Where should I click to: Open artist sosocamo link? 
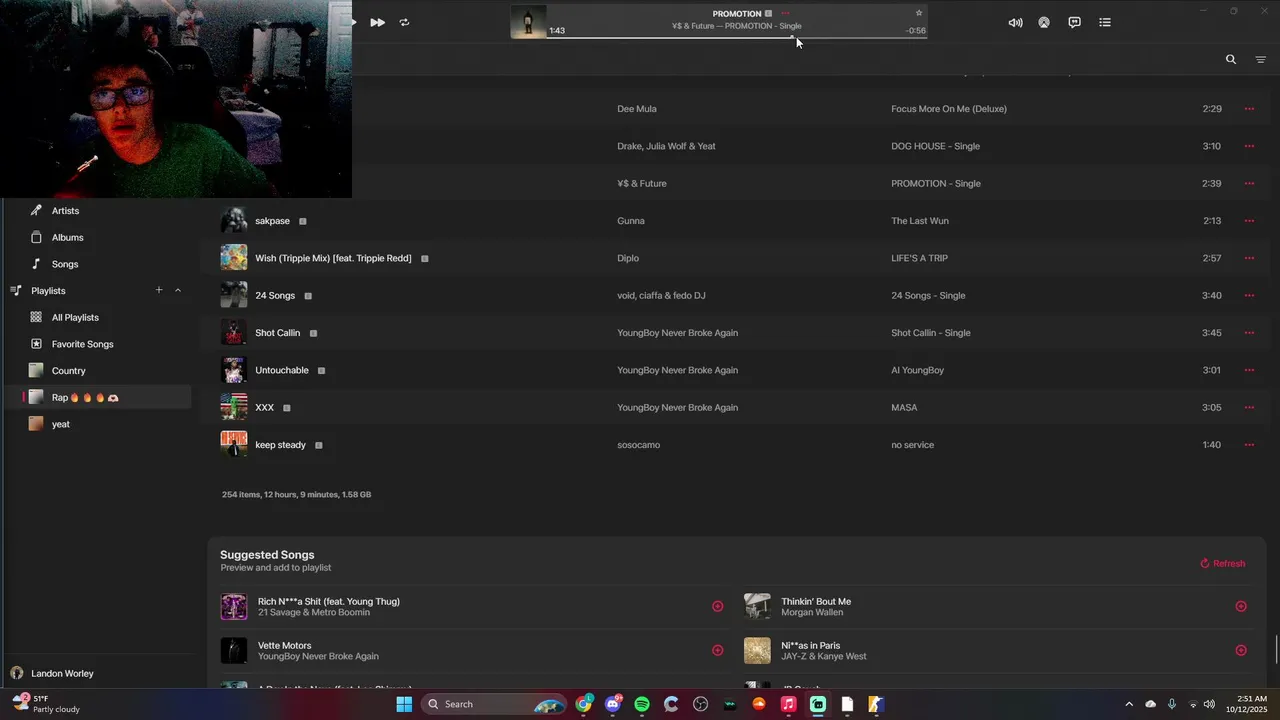point(638,445)
